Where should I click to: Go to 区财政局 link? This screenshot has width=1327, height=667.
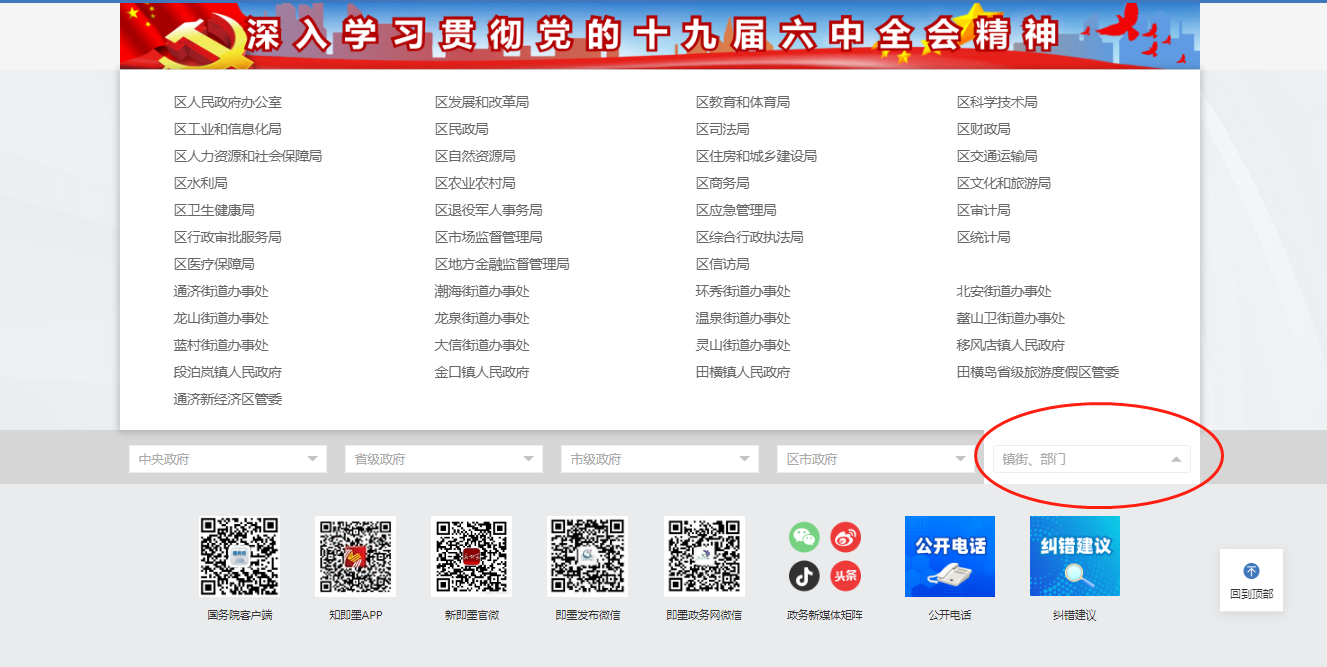tap(983, 129)
